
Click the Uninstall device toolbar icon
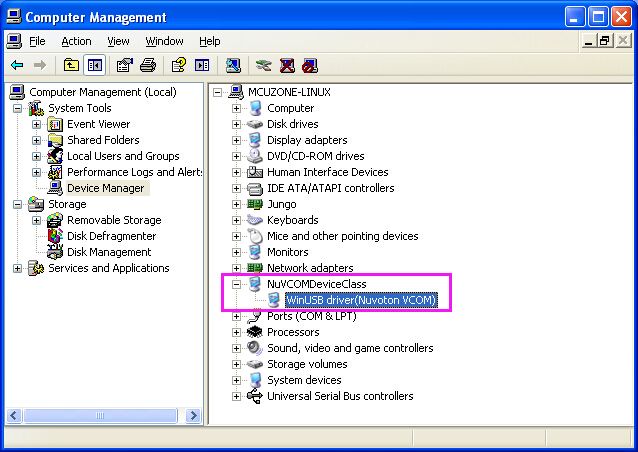click(287, 65)
